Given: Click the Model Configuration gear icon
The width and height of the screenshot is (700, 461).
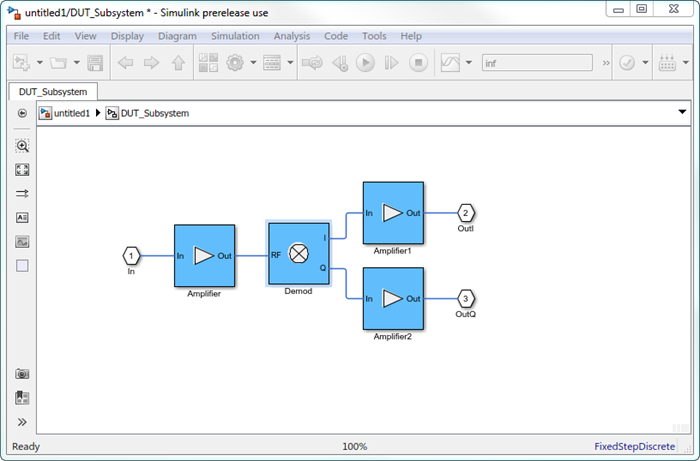Looking at the screenshot, I should 236,63.
